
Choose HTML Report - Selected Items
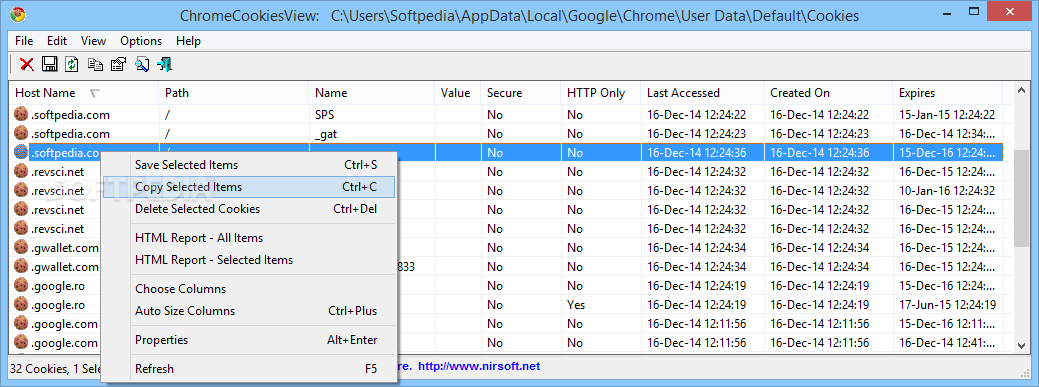point(249,260)
